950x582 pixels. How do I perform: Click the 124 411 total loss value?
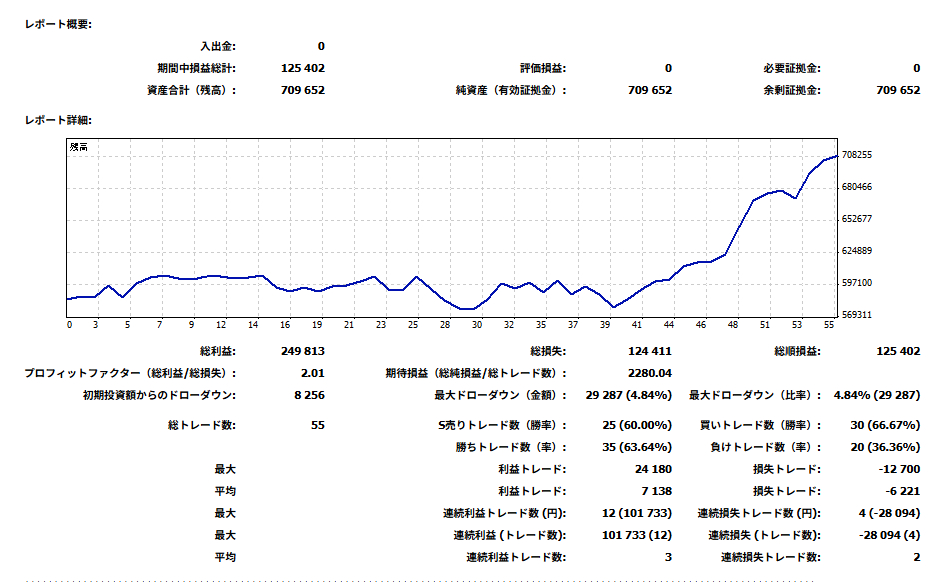[x=650, y=351]
